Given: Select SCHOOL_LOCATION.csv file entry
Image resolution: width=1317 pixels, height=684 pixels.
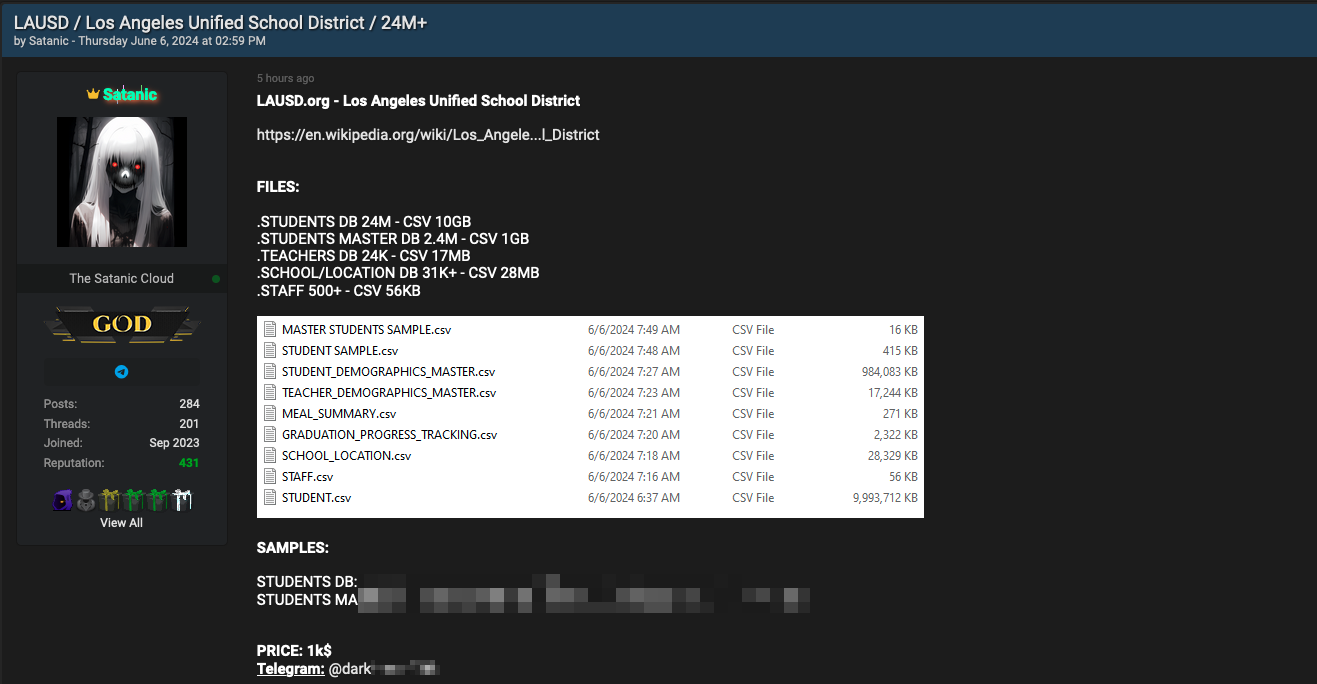Looking at the screenshot, I should (590, 455).
